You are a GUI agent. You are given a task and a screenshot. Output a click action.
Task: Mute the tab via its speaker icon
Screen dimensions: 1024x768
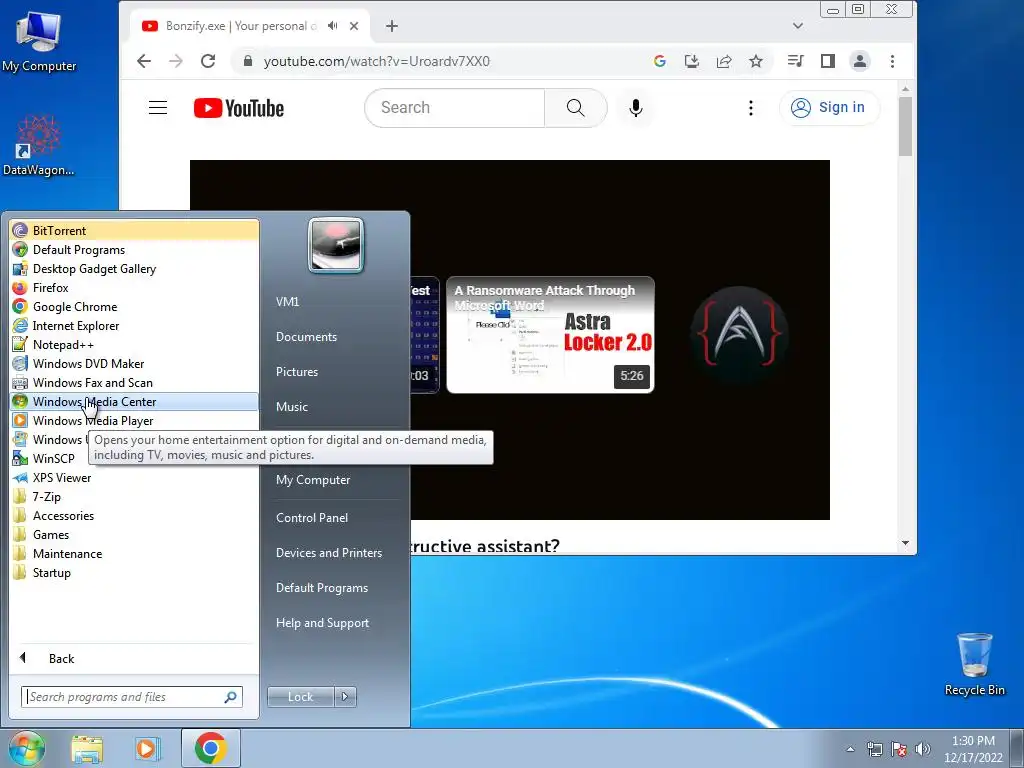333,26
